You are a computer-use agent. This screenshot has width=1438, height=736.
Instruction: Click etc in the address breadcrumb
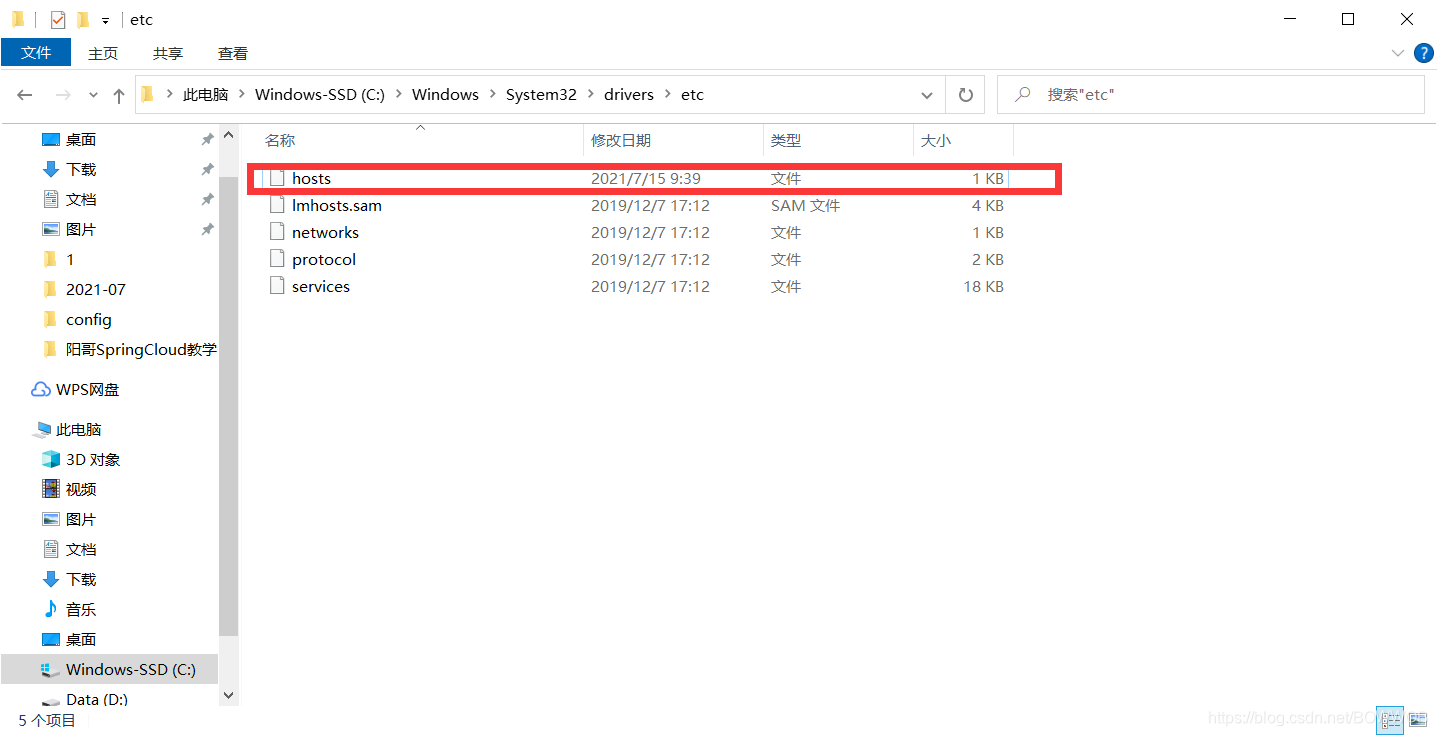[x=692, y=95]
